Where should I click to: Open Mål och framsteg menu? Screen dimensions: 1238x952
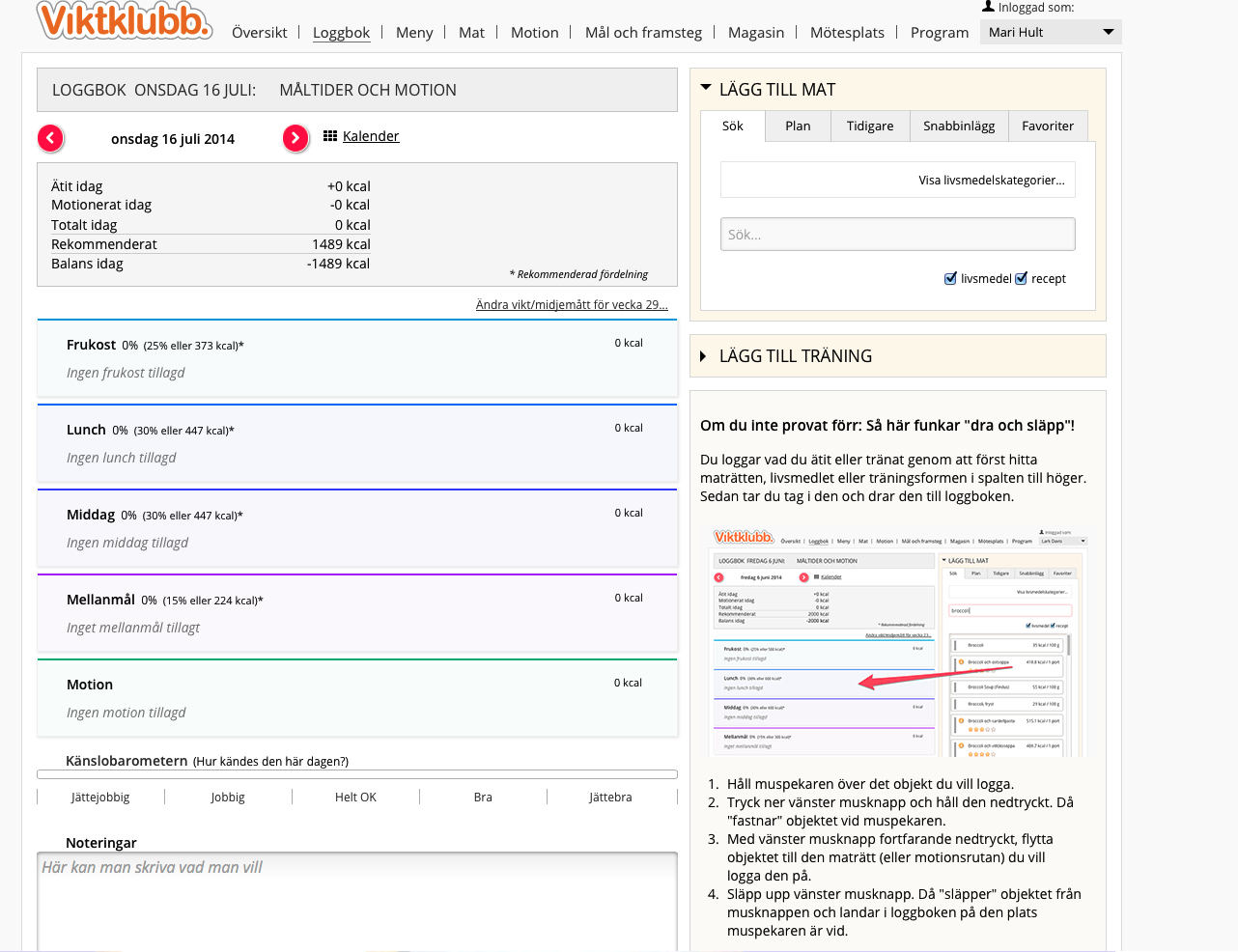643,33
